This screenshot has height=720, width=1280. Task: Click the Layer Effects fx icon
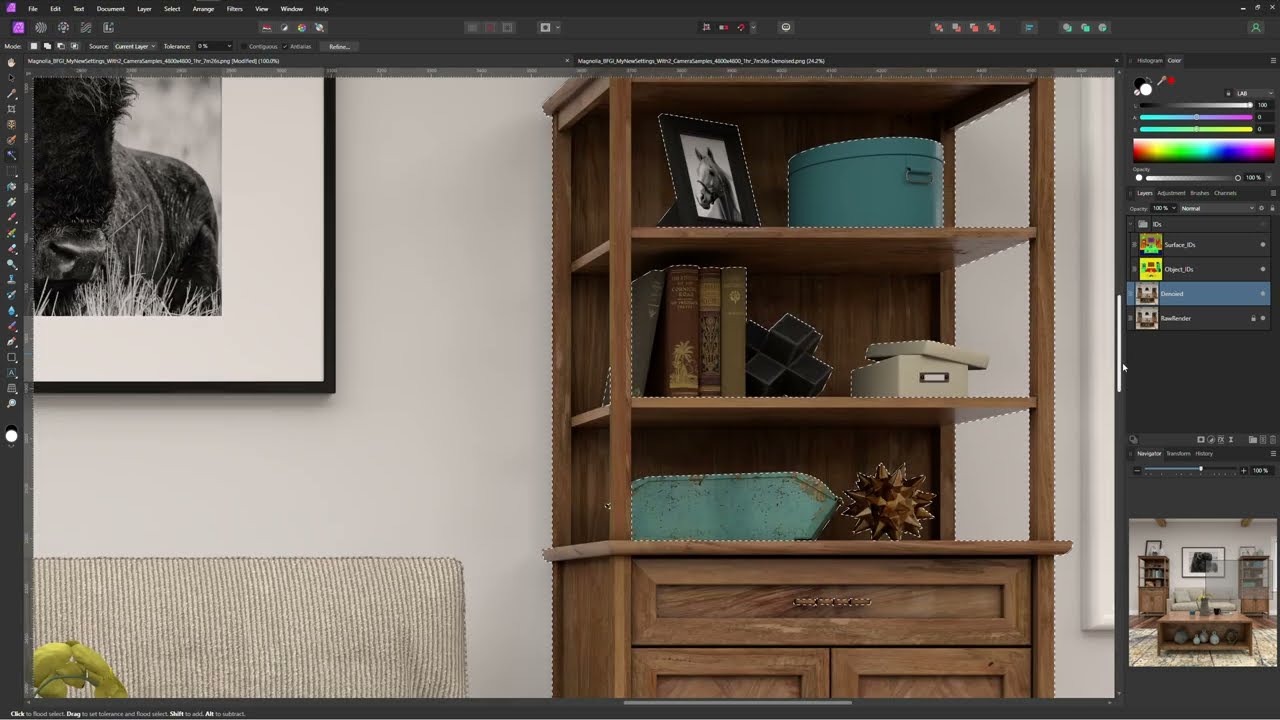pos(1221,439)
